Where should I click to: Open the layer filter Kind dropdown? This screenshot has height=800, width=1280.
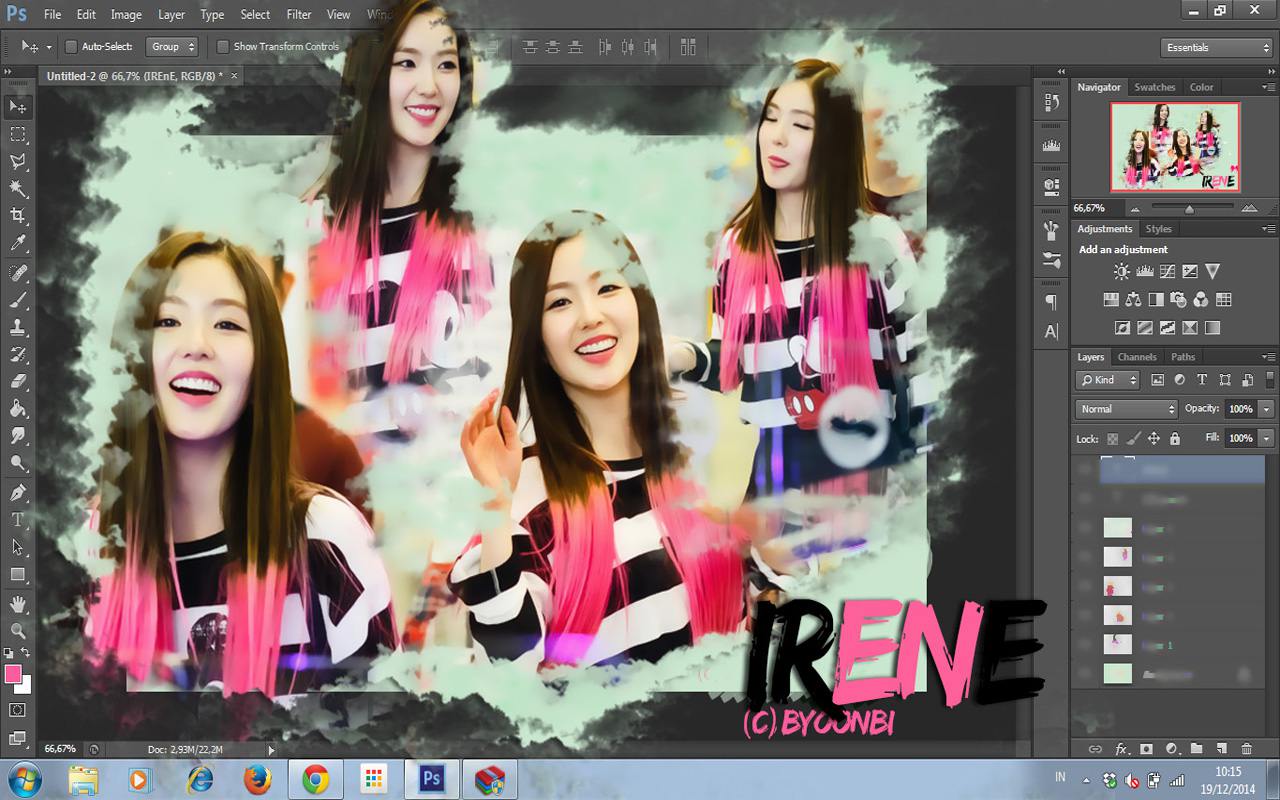pyautogui.click(x=1108, y=380)
